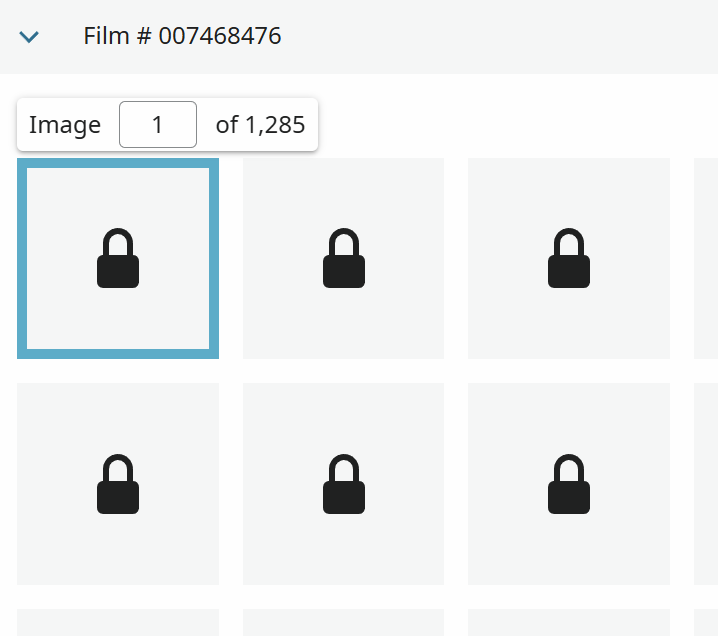This screenshot has height=636, width=718.
Task: Collapse the Film # 007468476 section chevron
Action: click(x=29, y=37)
